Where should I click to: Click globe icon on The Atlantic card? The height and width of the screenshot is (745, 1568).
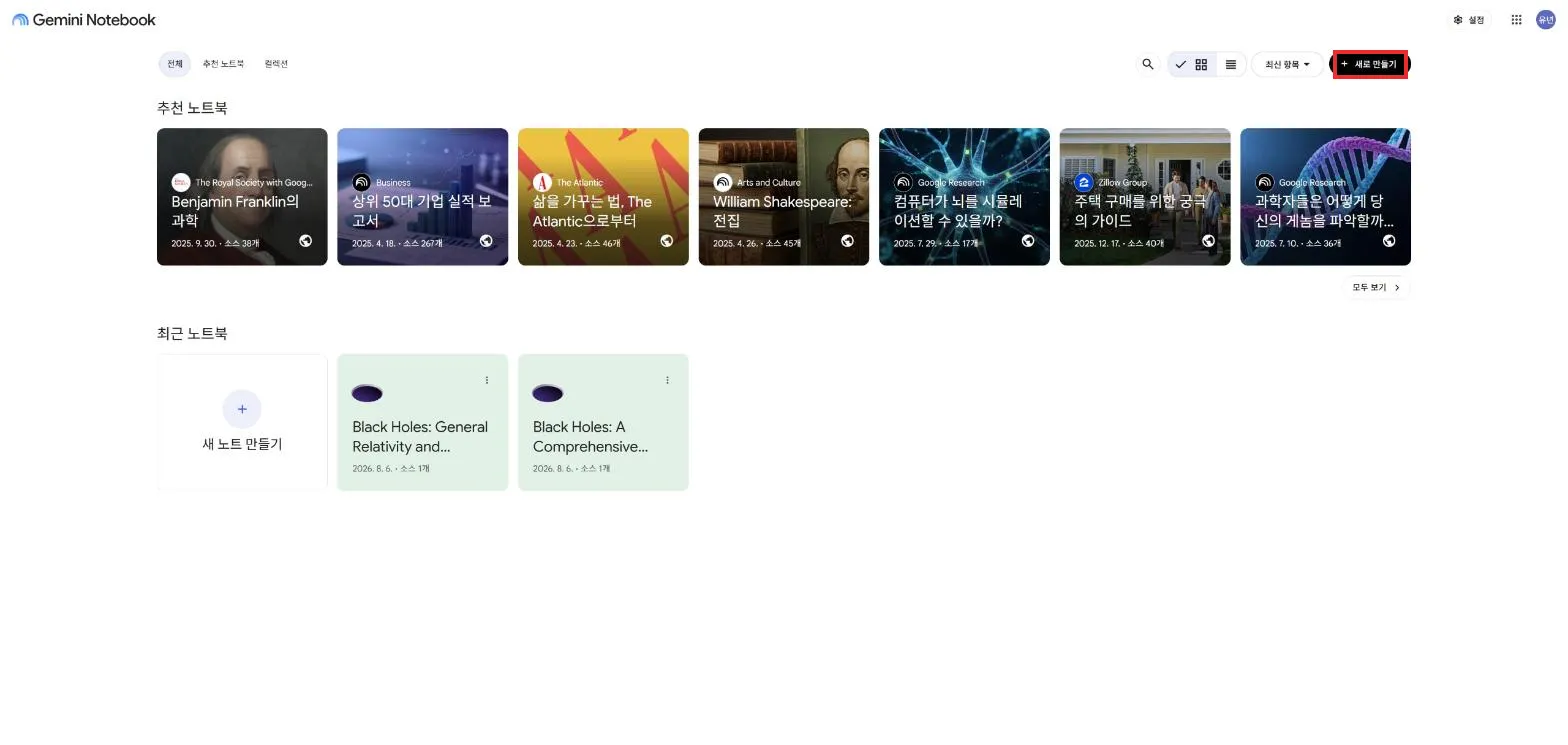click(667, 241)
